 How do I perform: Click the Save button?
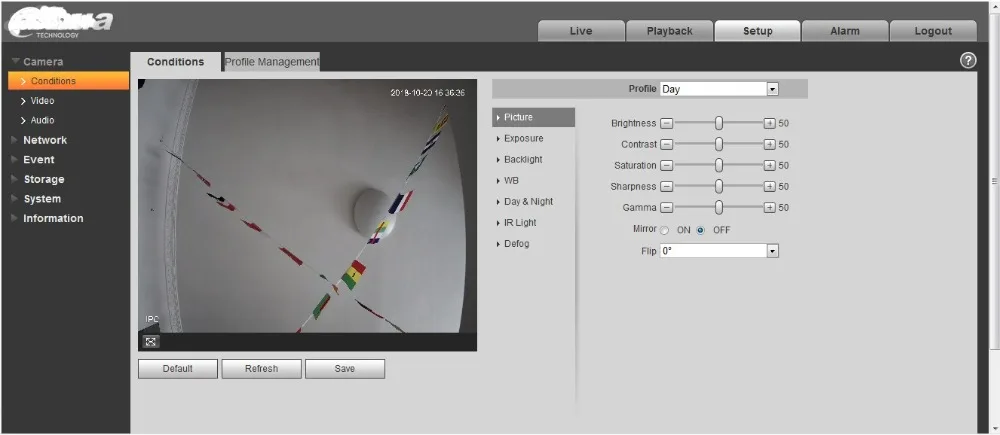point(345,369)
